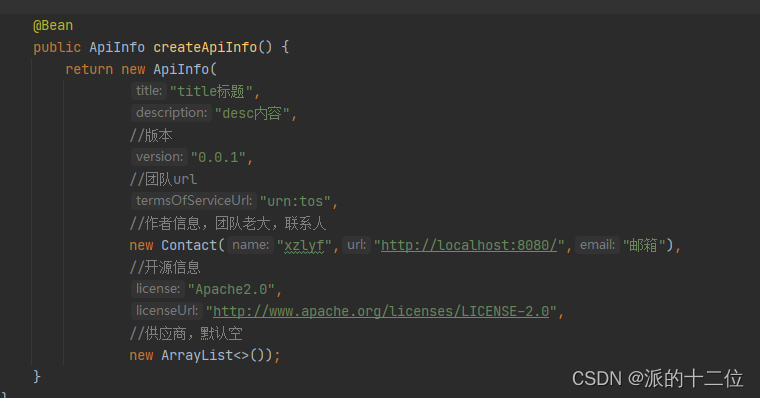760x398 pixels.
Task: Click the Contact constructor name
Action: tap(189, 245)
